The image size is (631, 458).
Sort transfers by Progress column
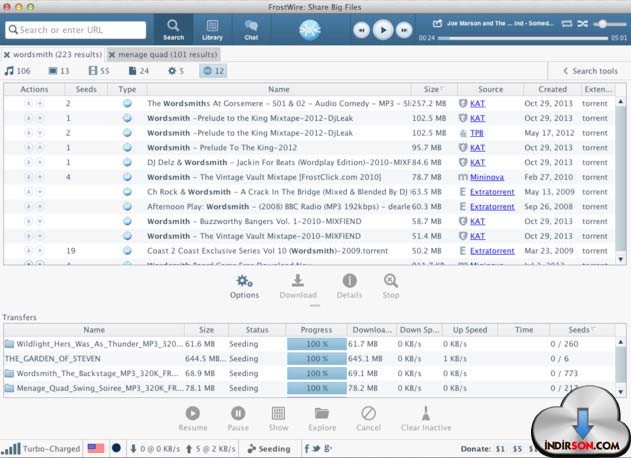coord(316,330)
